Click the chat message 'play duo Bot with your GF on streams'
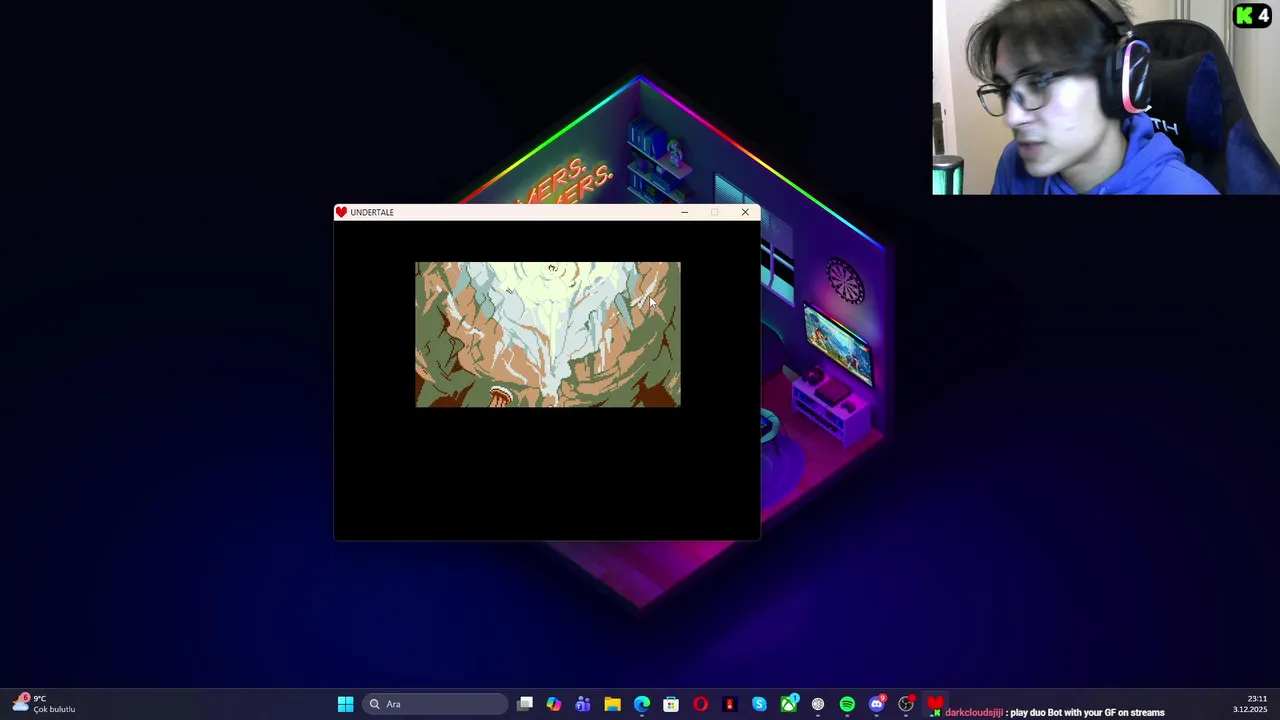Screen dimensions: 1280x720 pyautogui.click(x=1087, y=713)
